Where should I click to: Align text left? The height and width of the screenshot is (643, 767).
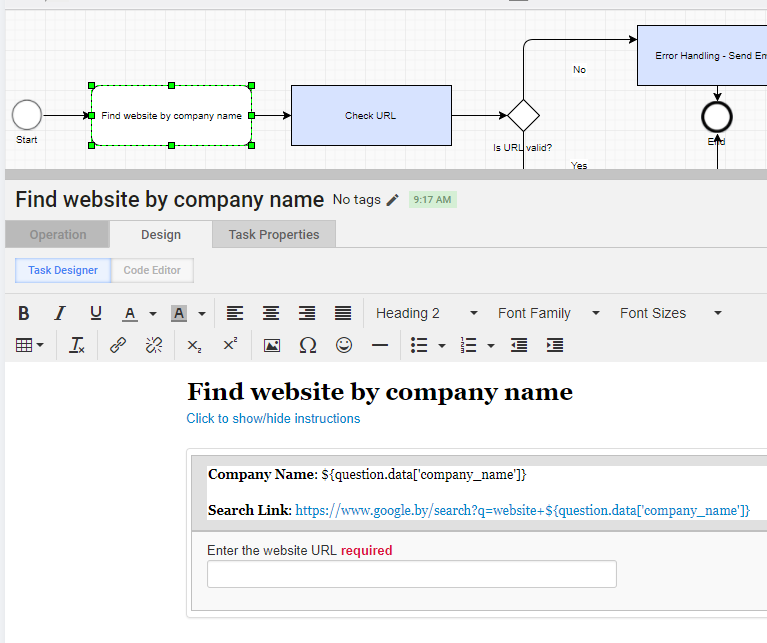click(235, 313)
